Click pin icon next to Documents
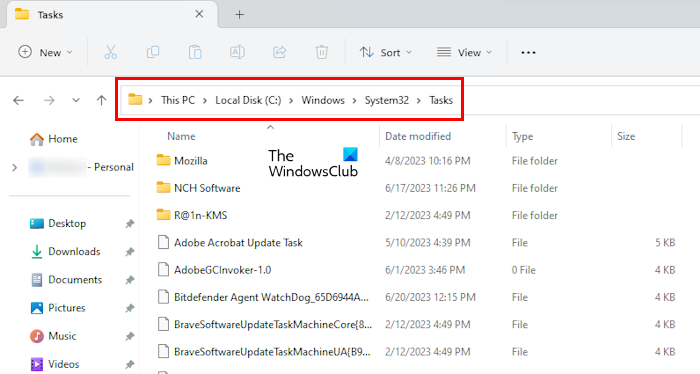Viewport: 700px width, 374px height. coord(129,280)
